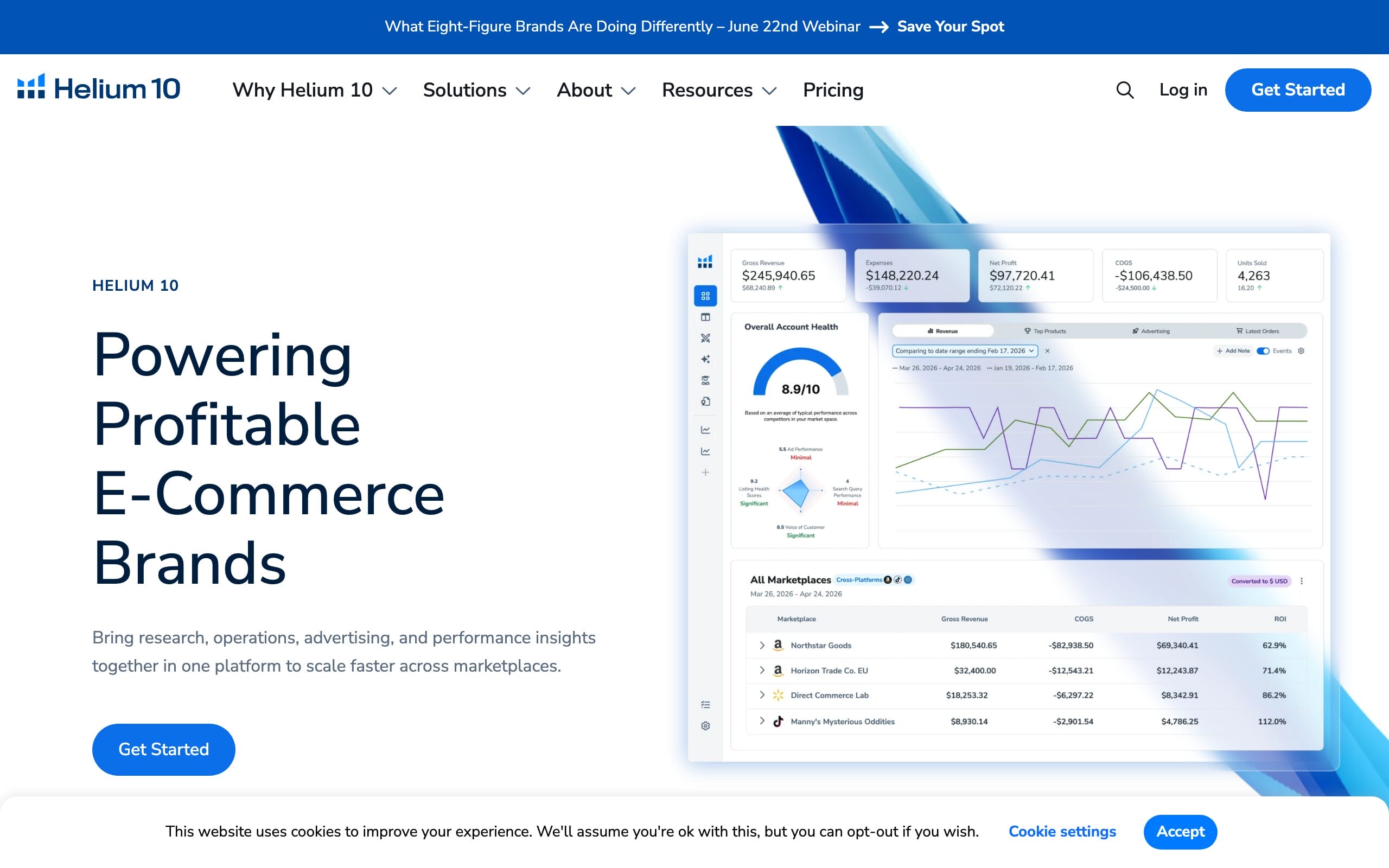
Task: Open the three-dot menu in All Marketplaces
Action: (x=1302, y=581)
